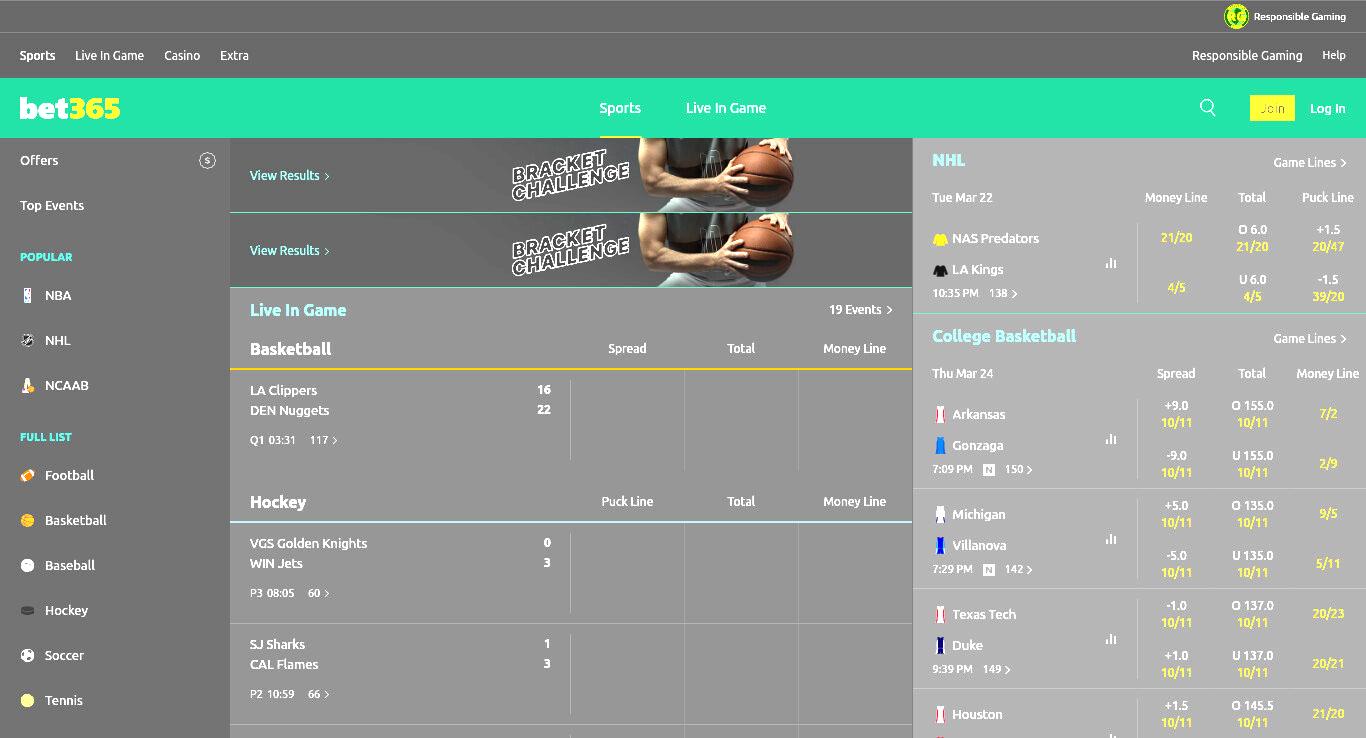Click the NHL logo icon in sidebar
The width and height of the screenshot is (1366, 738).
(28, 340)
